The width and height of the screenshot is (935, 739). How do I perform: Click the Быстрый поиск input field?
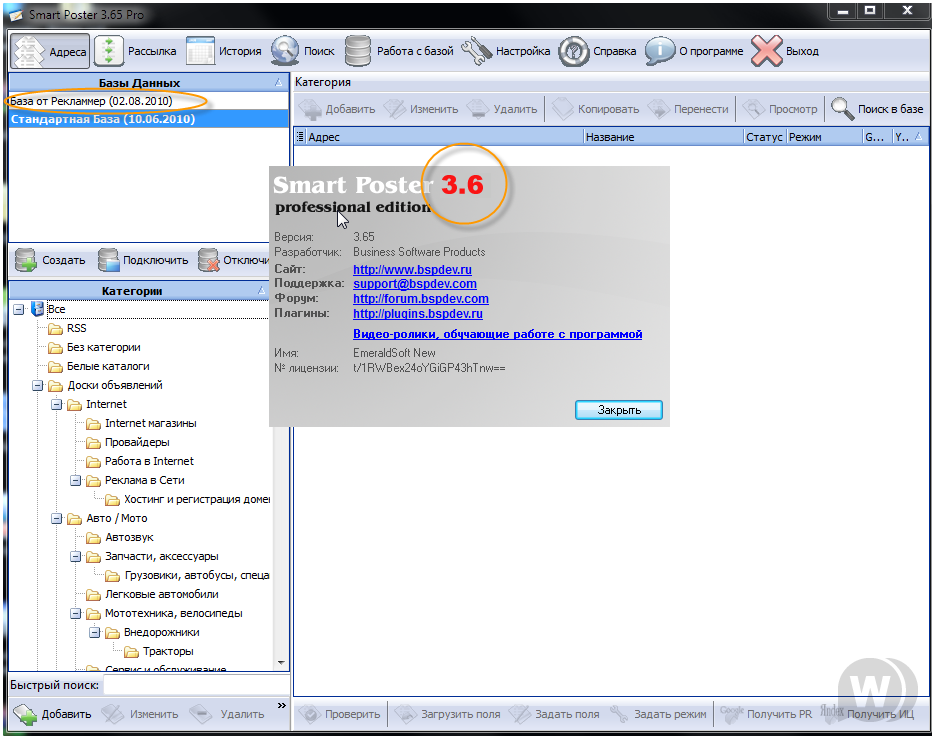click(196, 685)
